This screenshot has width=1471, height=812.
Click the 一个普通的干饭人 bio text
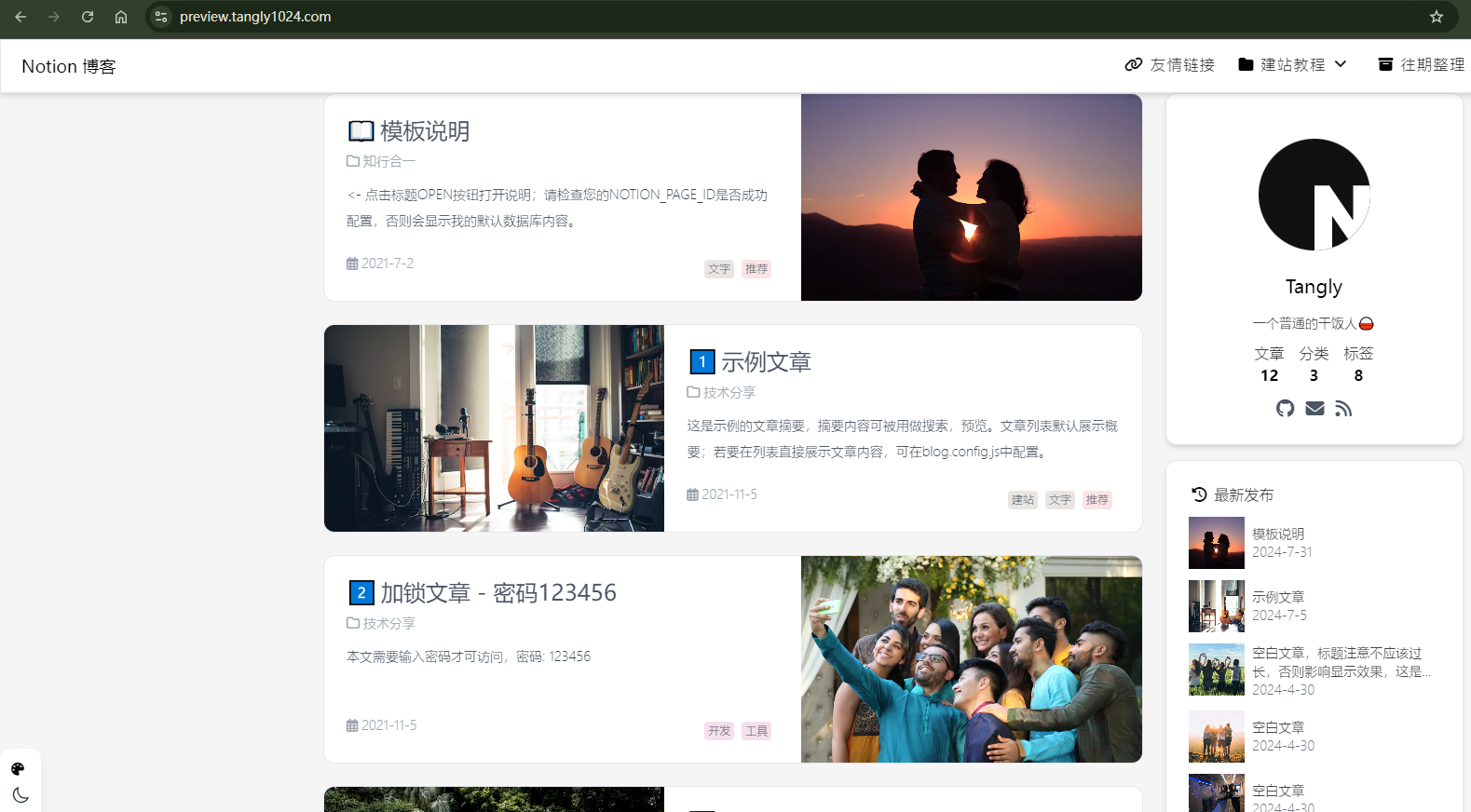pos(1314,324)
